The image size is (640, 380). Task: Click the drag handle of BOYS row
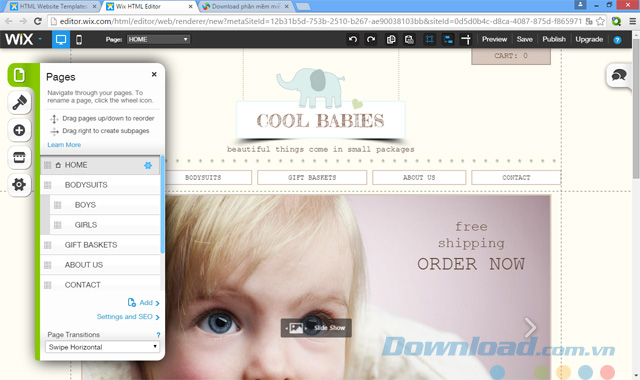(x=58, y=205)
